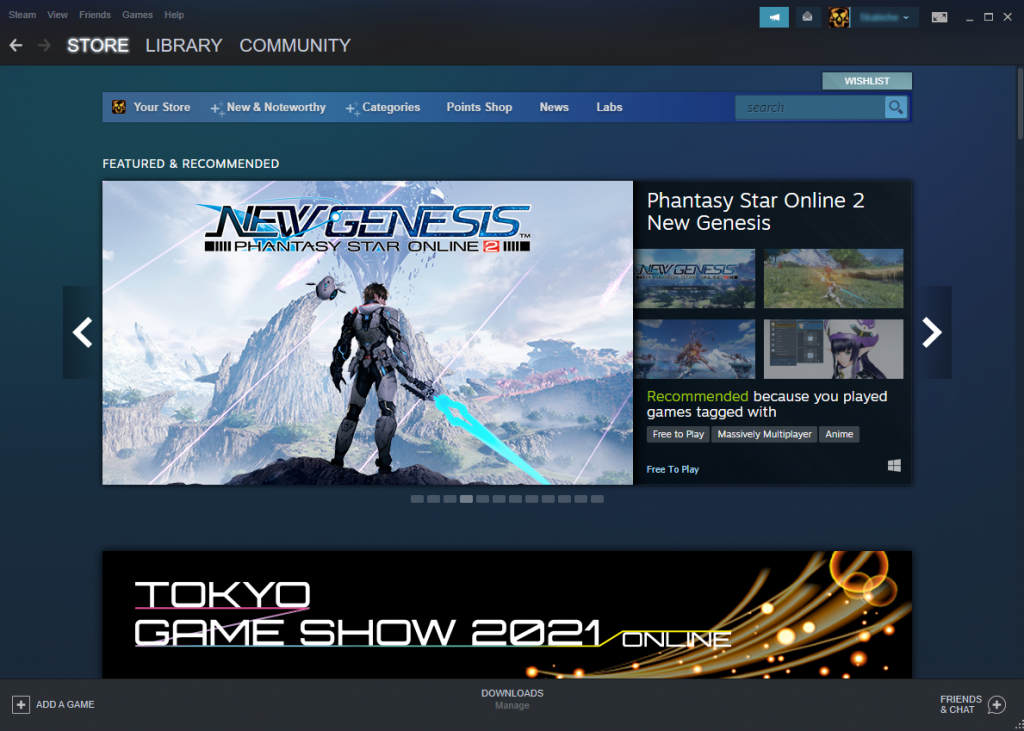
Task: Click the Massively Multiplayer tag
Action: [764, 434]
